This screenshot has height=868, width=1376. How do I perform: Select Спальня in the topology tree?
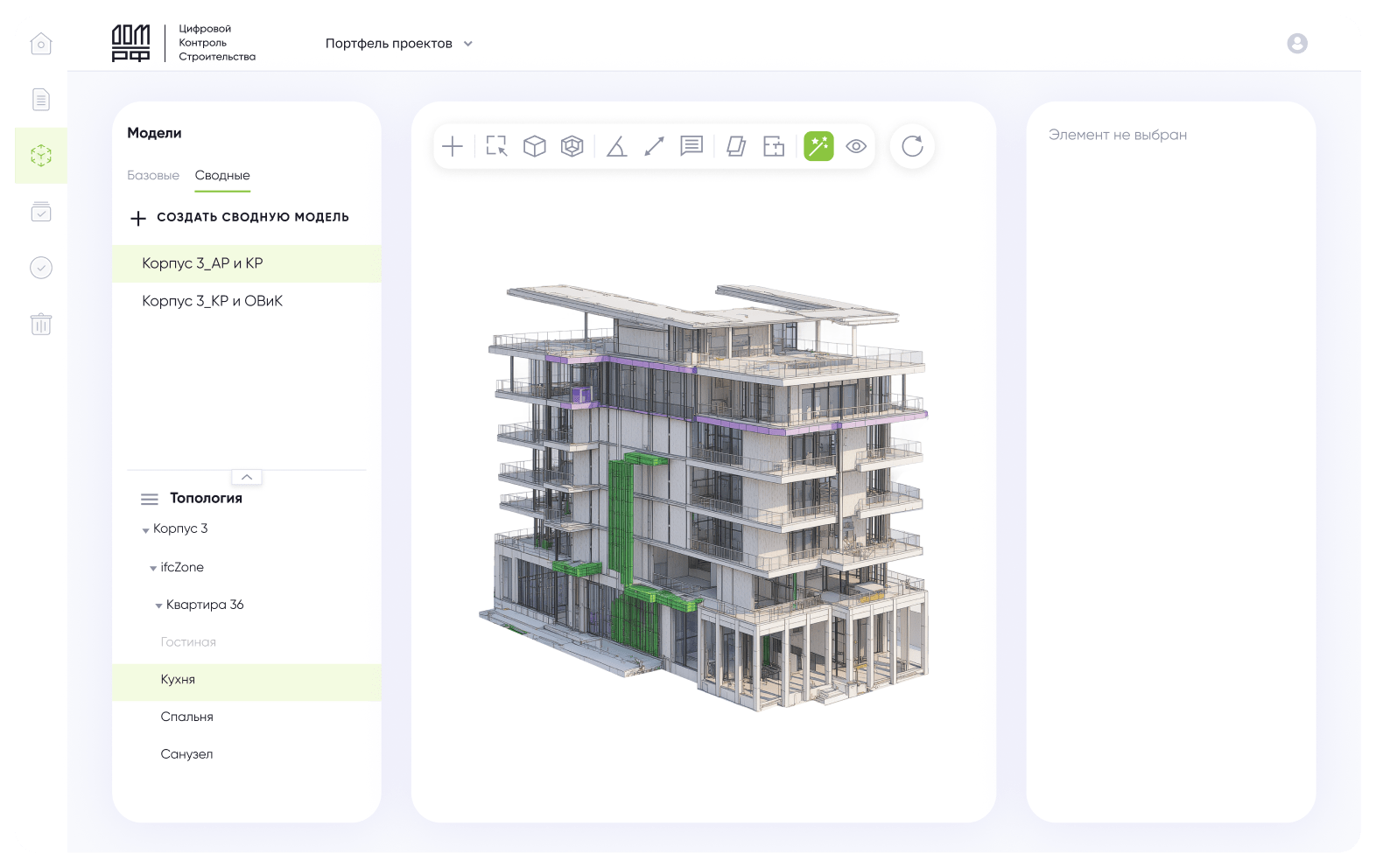tap(187, 717)
